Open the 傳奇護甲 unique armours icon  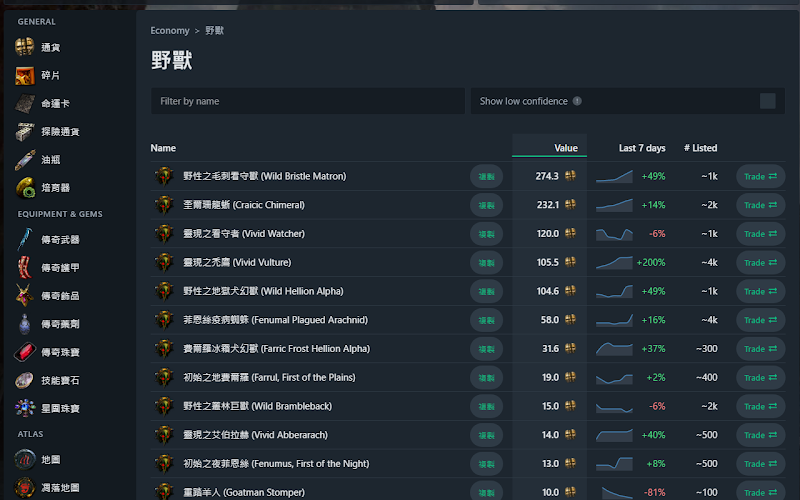pyautogui.click(x=24, y=267)
